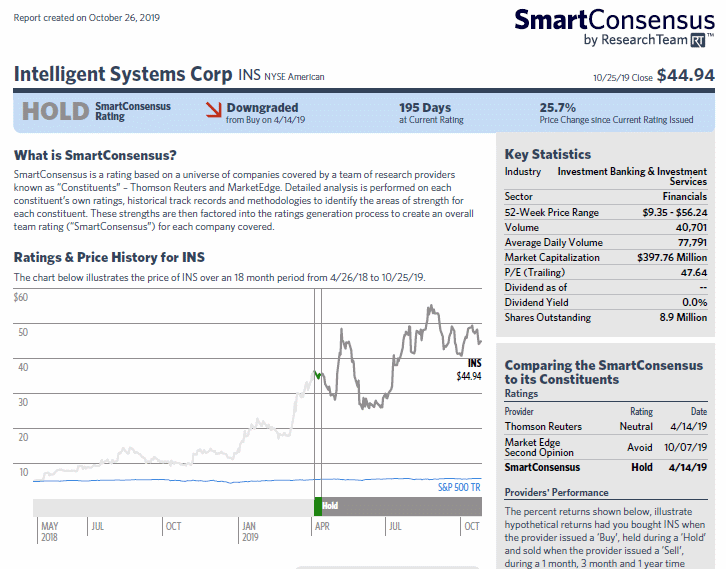
Task: Click the ResearchTeam RT logo icon
Action: tap(698, 40)
